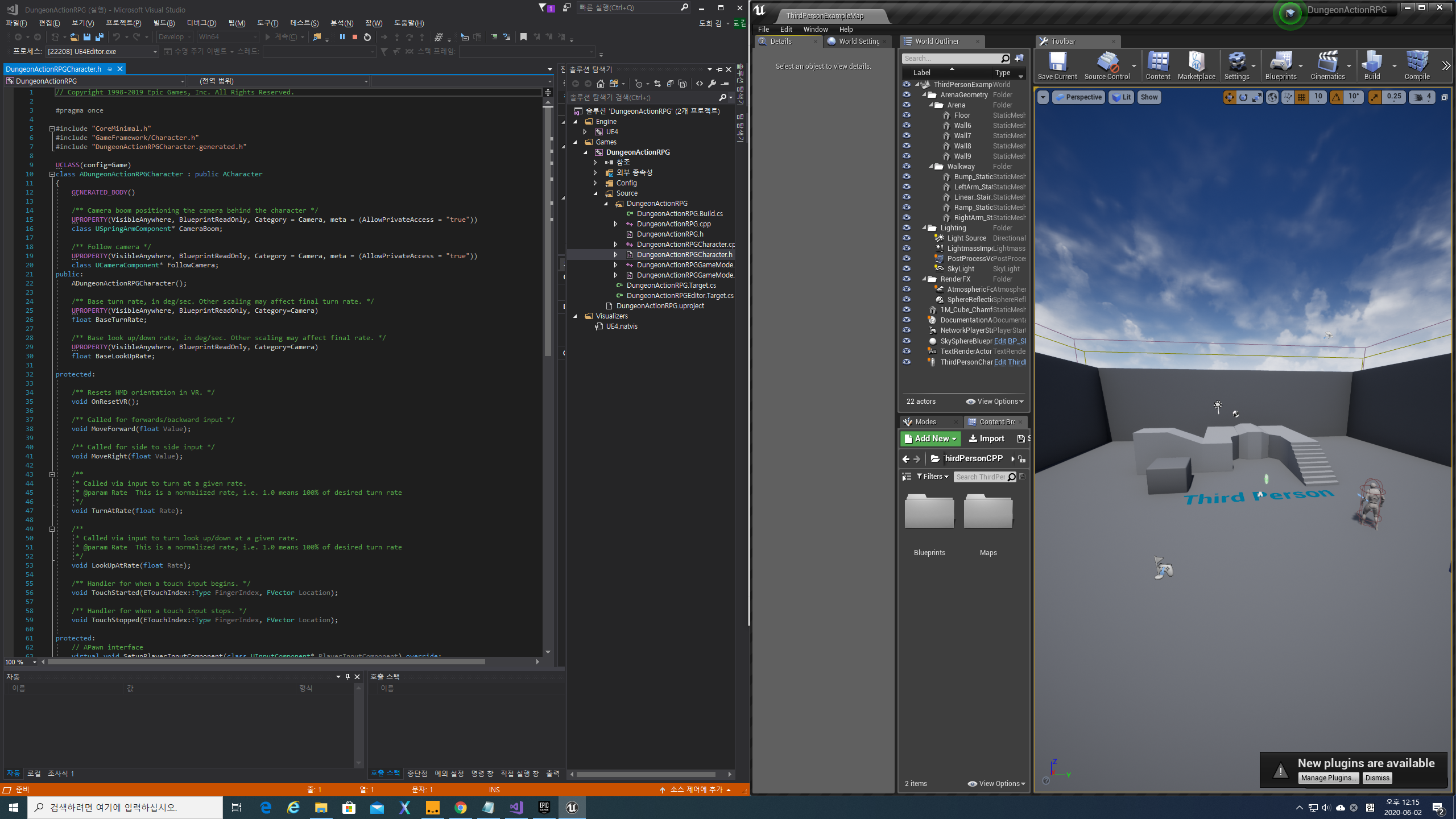The width and height of the screenshot is (1456, 819).
Task: Hide the Floor actor with eye icon
Action: [907, 115]
